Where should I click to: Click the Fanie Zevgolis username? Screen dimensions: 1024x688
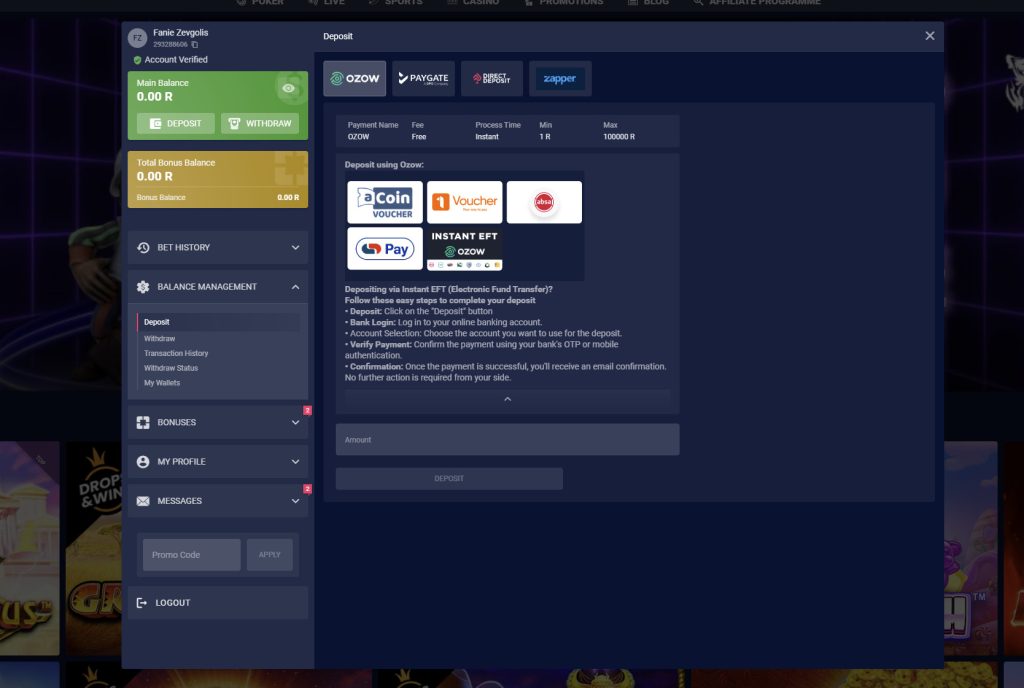[180, 33]
